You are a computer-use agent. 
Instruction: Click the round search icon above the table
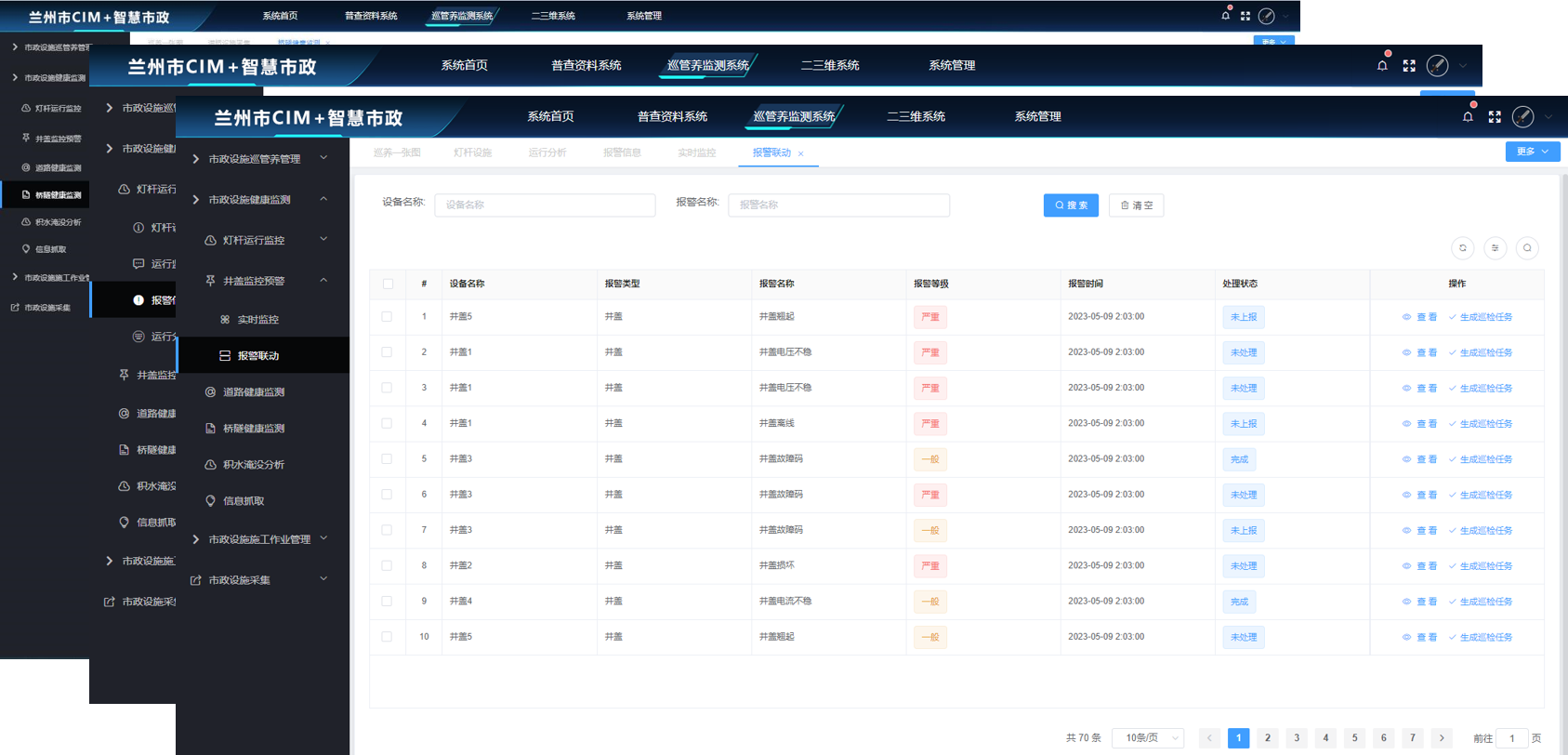tap(1527, 248)
